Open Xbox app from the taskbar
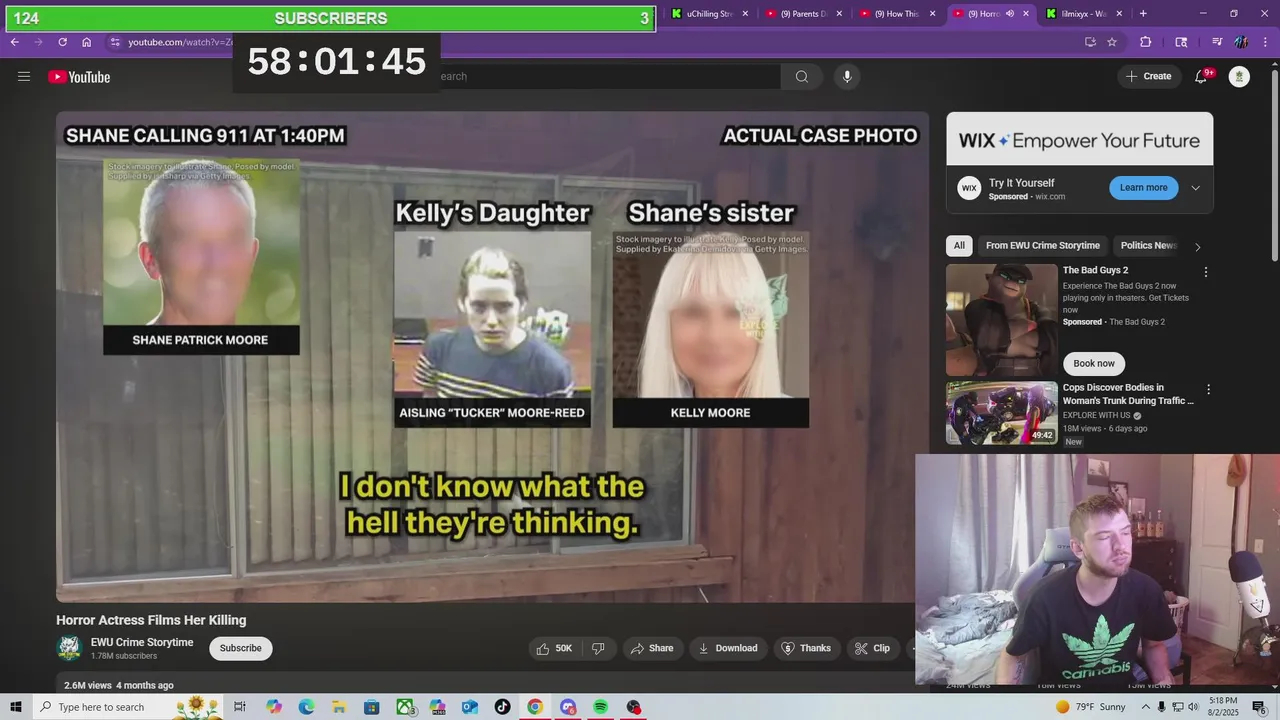Screen dimensions: 1280x720 (405, 707)
